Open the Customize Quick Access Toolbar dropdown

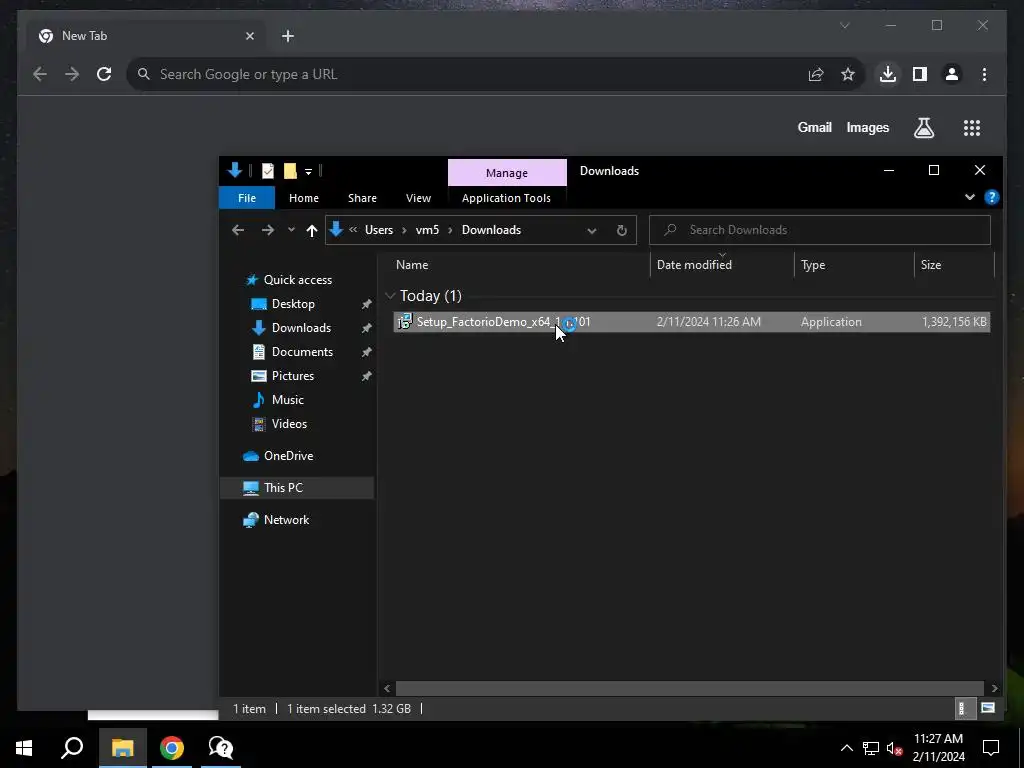[x=308, y=172]
